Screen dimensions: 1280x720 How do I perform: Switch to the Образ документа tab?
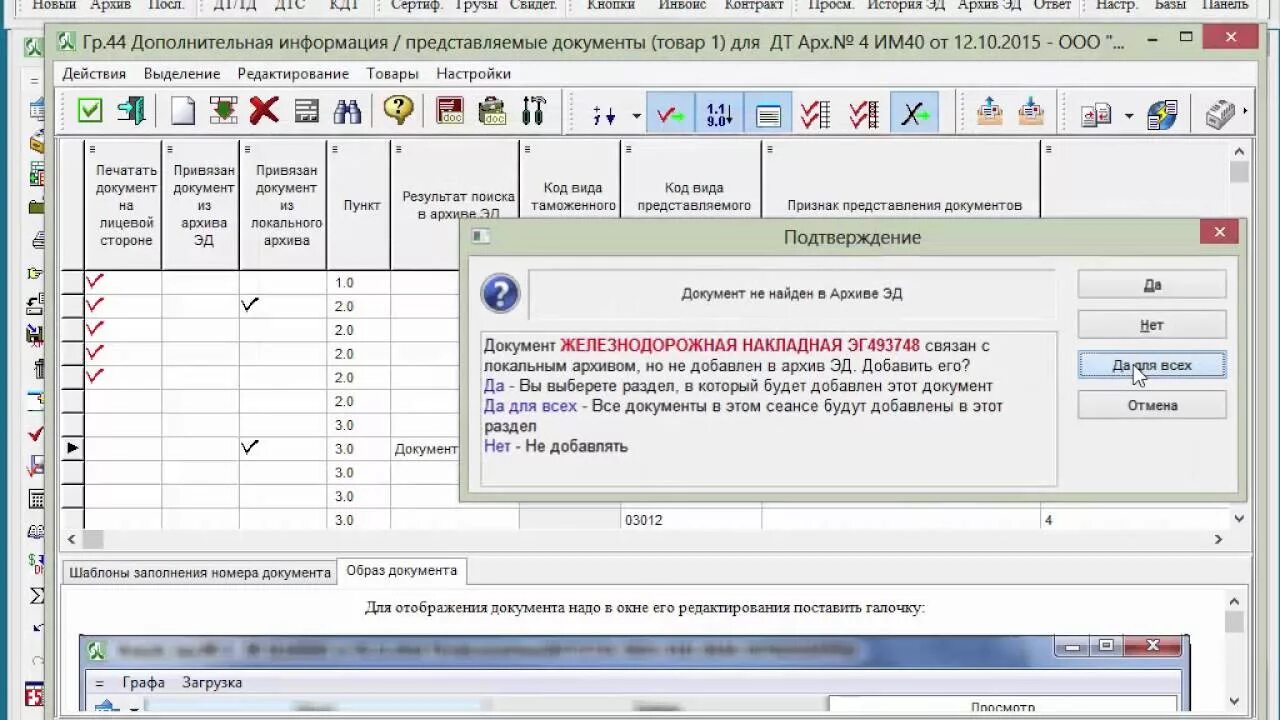[x=401, y=571]
